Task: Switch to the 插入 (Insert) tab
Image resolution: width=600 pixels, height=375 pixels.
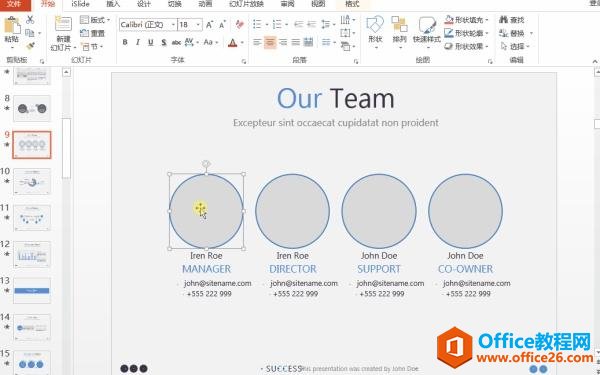Action: 113,4
